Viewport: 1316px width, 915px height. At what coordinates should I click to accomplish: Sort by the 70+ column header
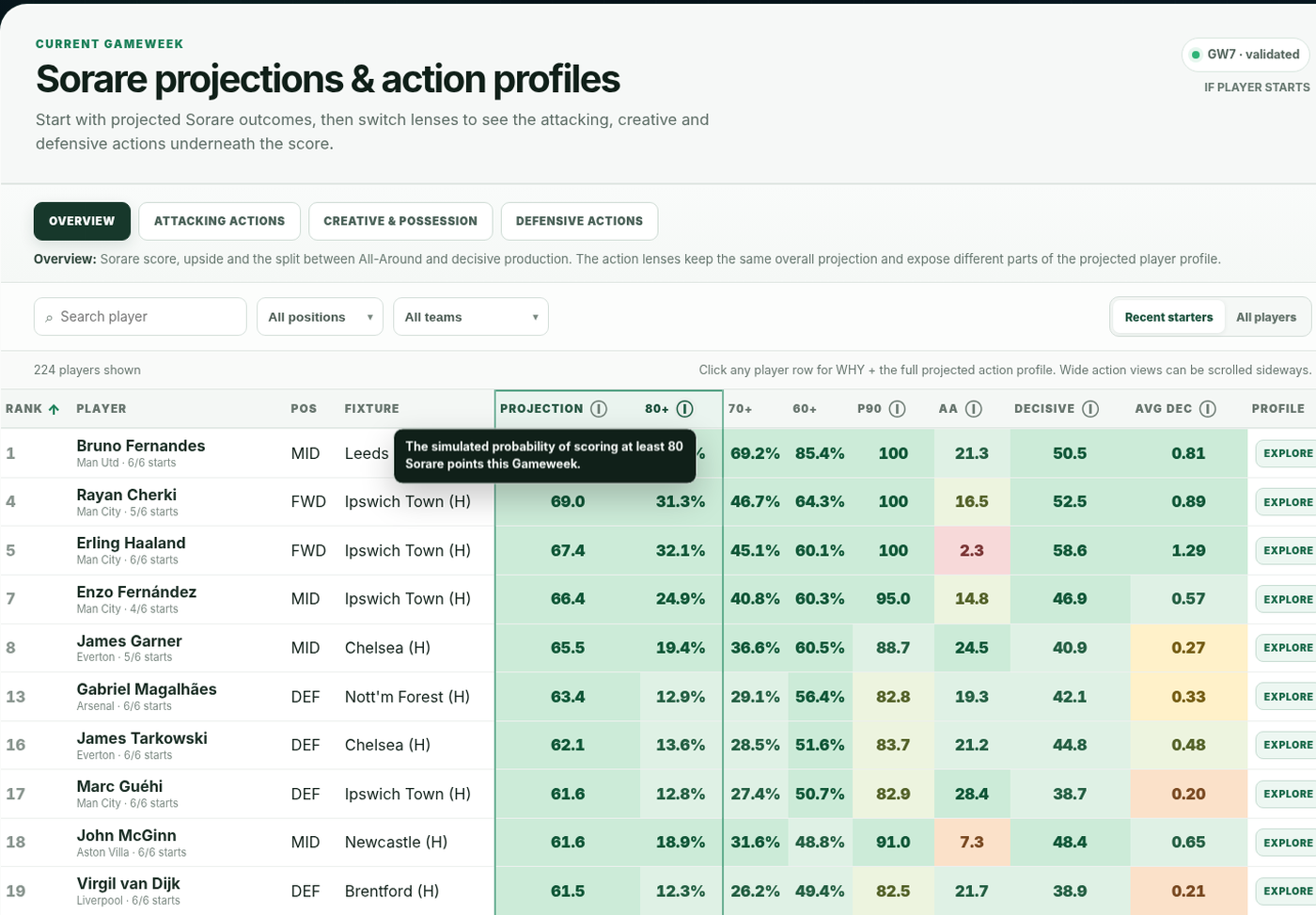(740, 409)
